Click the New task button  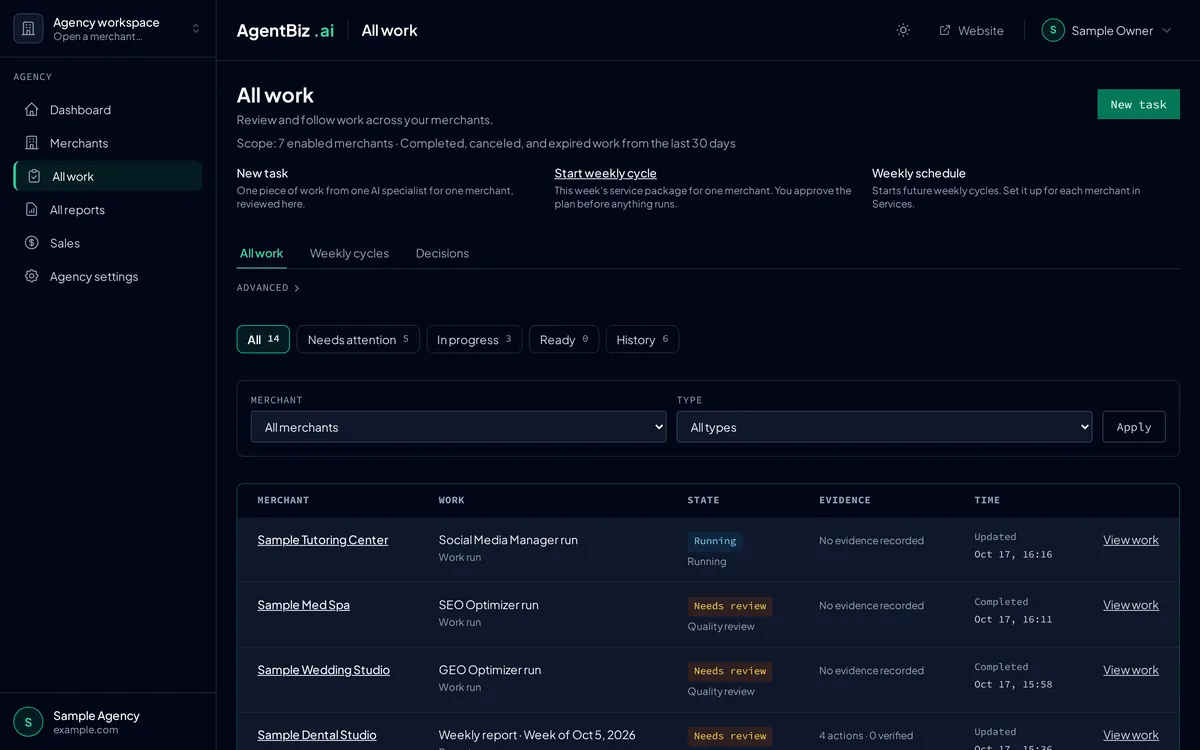[x=1138, y=104]
